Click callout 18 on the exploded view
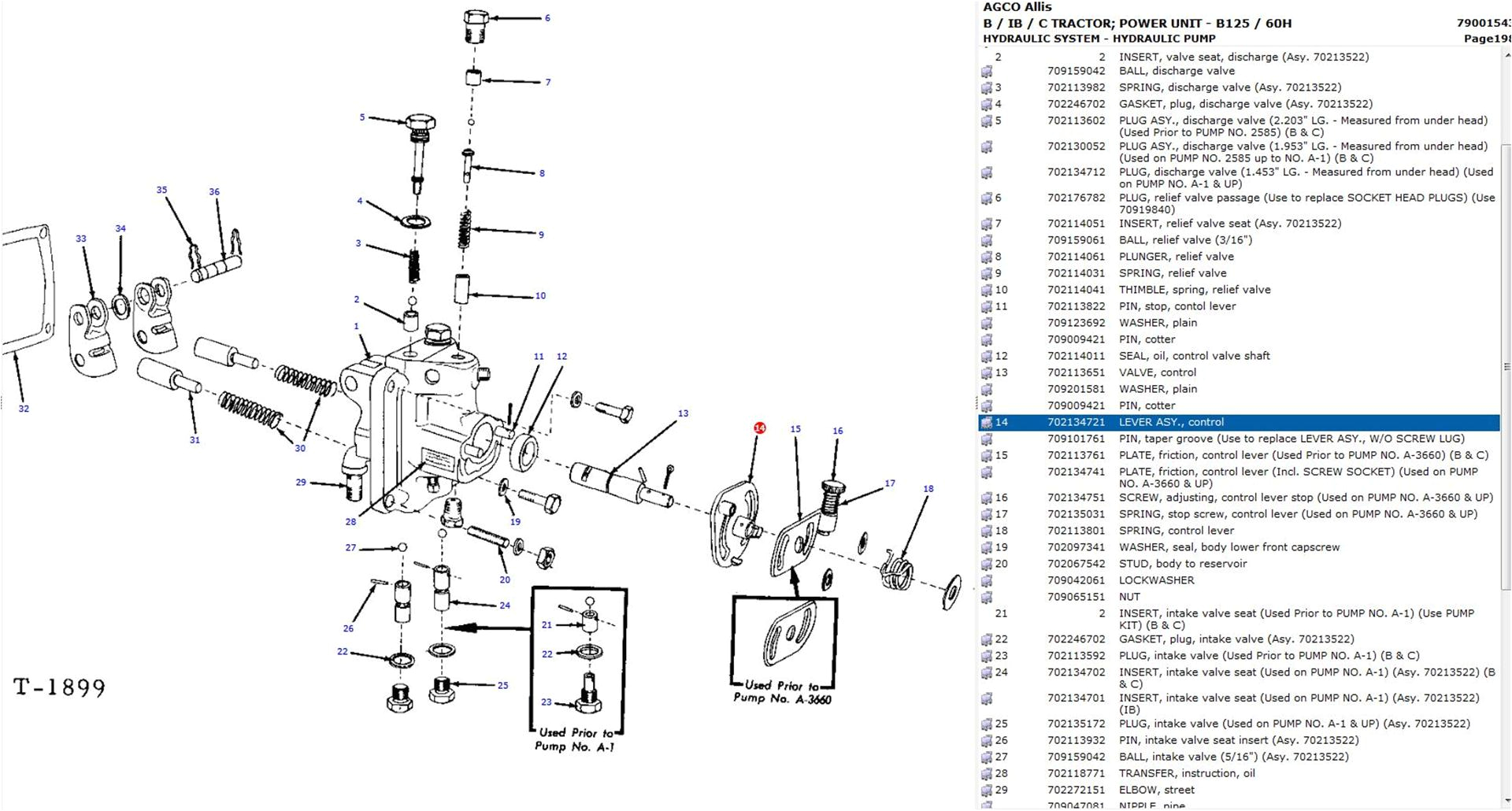1512x811 pixels. point(930,488)
